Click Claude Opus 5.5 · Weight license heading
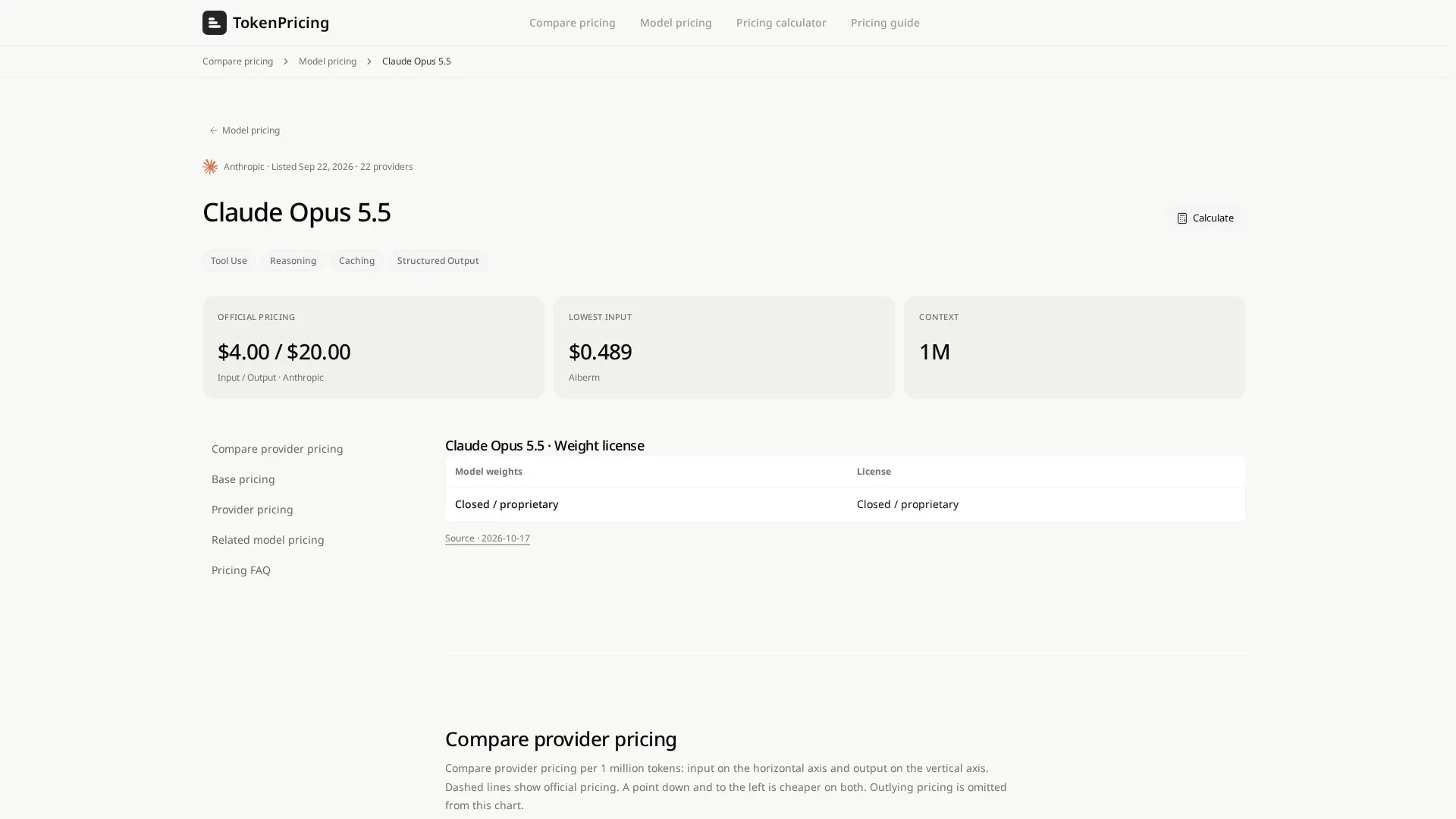Screen dimensions: 1456x819 (544, 446)
